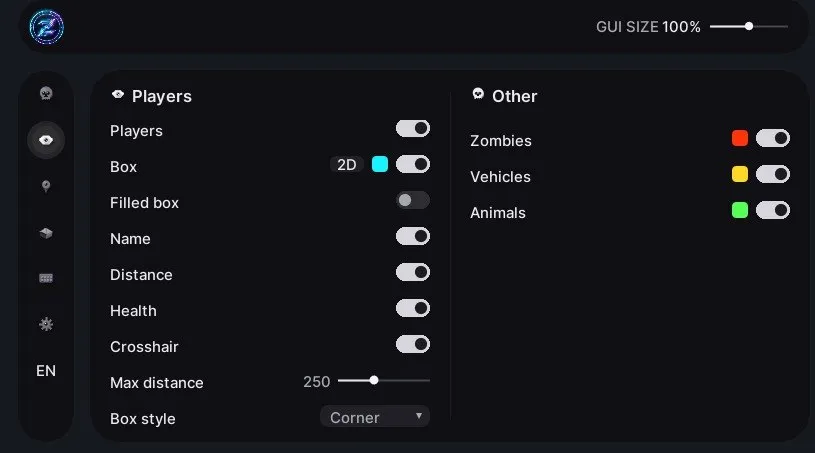This screenshot has height=453, width=815.
Task: Change the 2D box mode selector
Action: coord(347,165)
